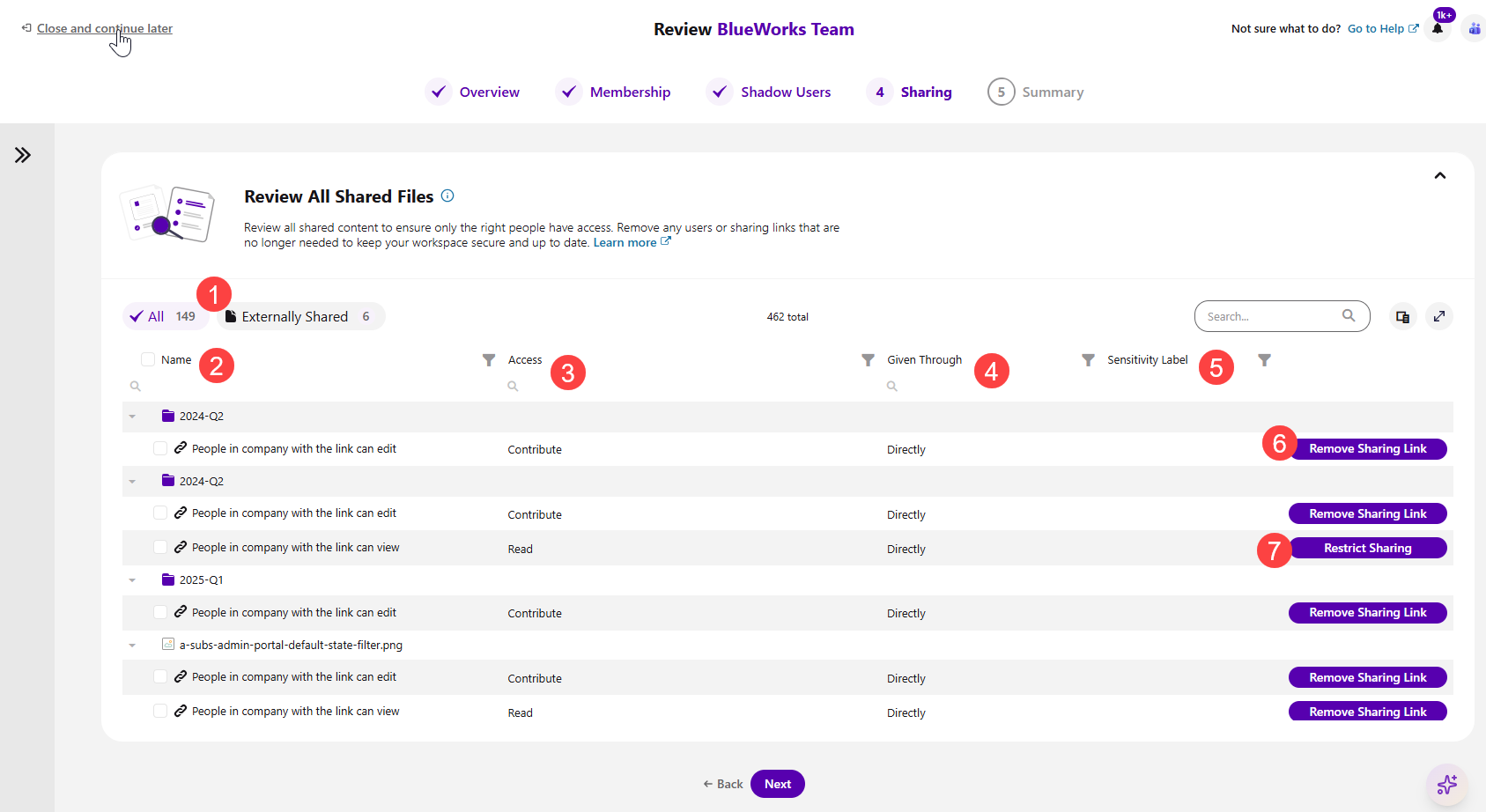Click Next button
This screenshot has height=812, width=1486.
click(778, 784)
